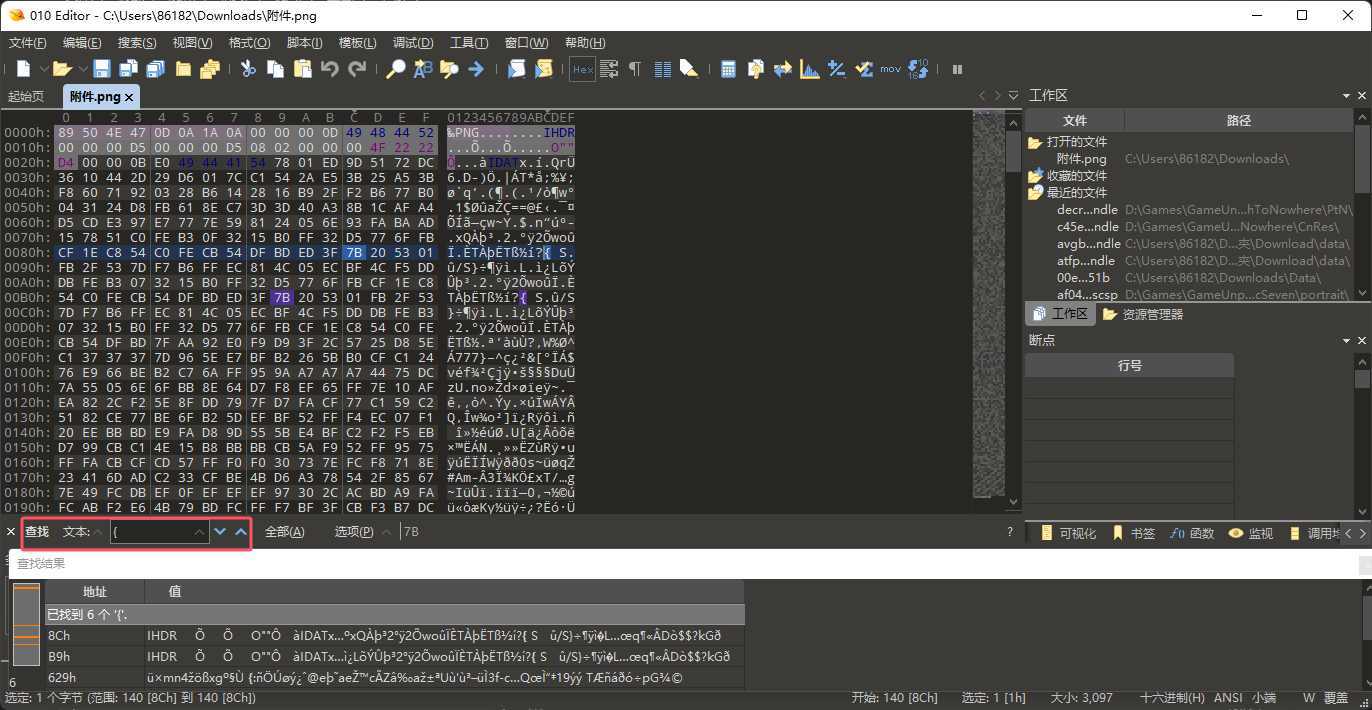Open Replace with the AB icon
Image resolution: width=1372 pixels, height=710 pixels.
coord(423,69)
